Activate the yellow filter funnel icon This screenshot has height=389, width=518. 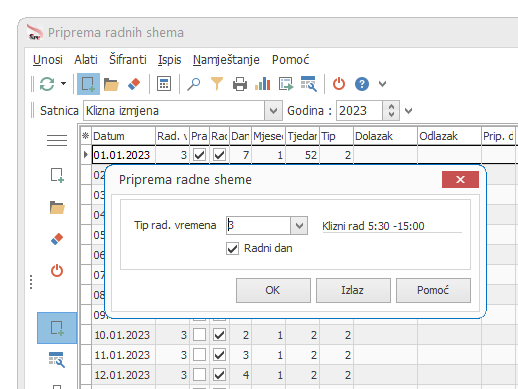[x=217, y=84]
